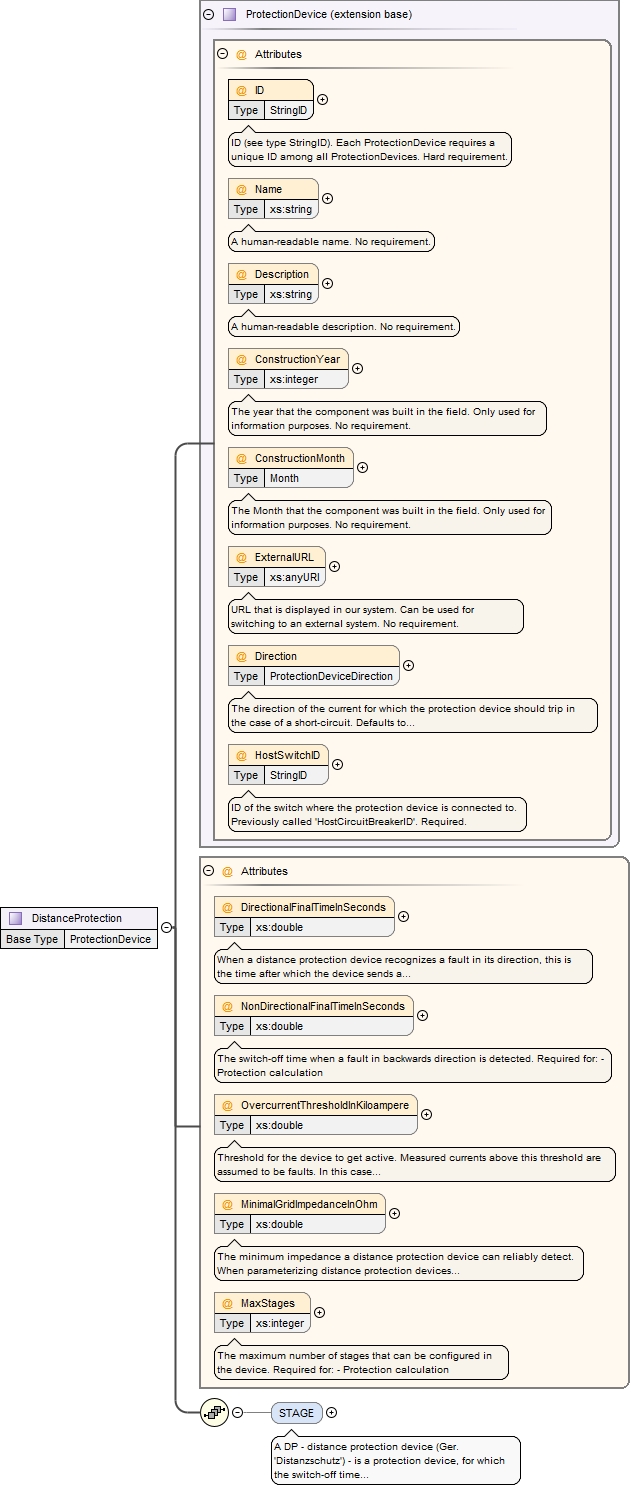Select the DistanceProtection type box
Screen dimensions: 631x1488
tap(77, 918)
